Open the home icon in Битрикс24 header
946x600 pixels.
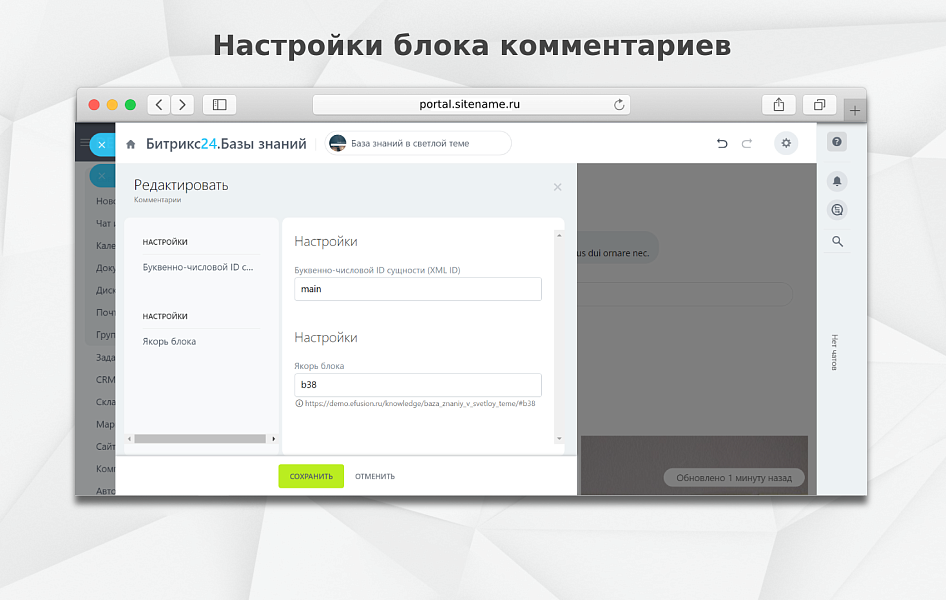130,143
